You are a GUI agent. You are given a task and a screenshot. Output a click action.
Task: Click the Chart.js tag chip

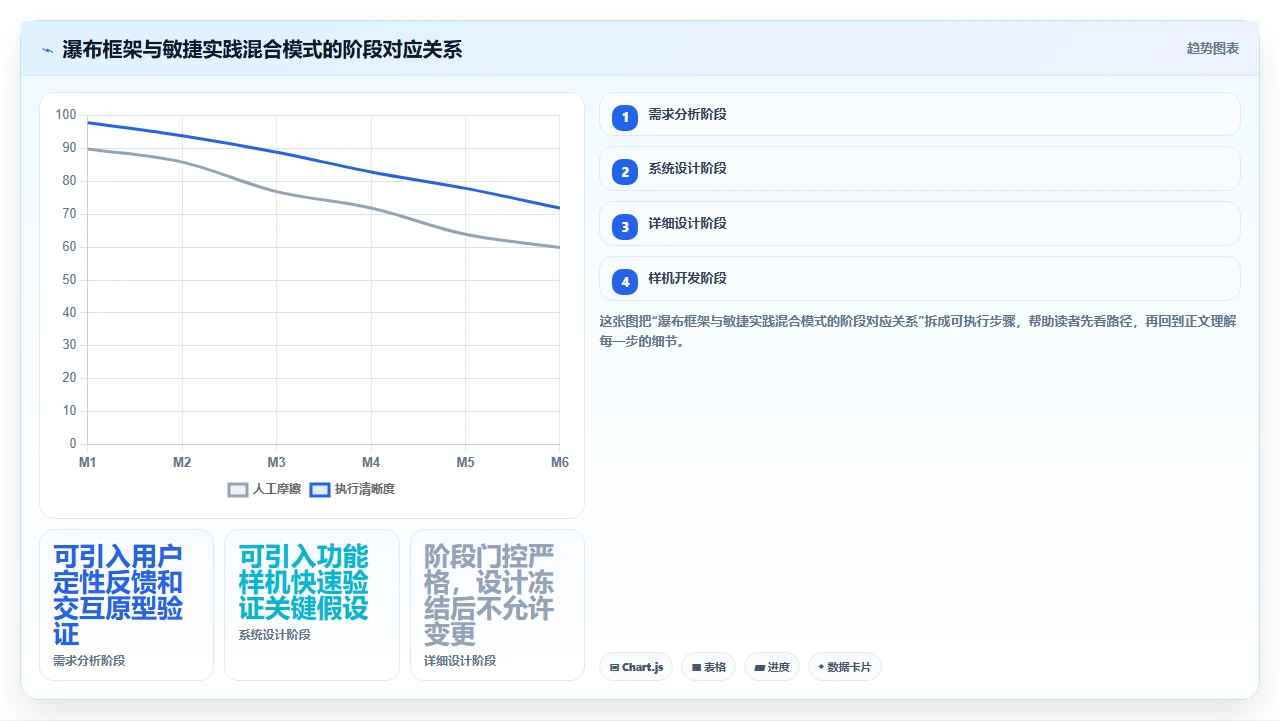tap(636, 667)
